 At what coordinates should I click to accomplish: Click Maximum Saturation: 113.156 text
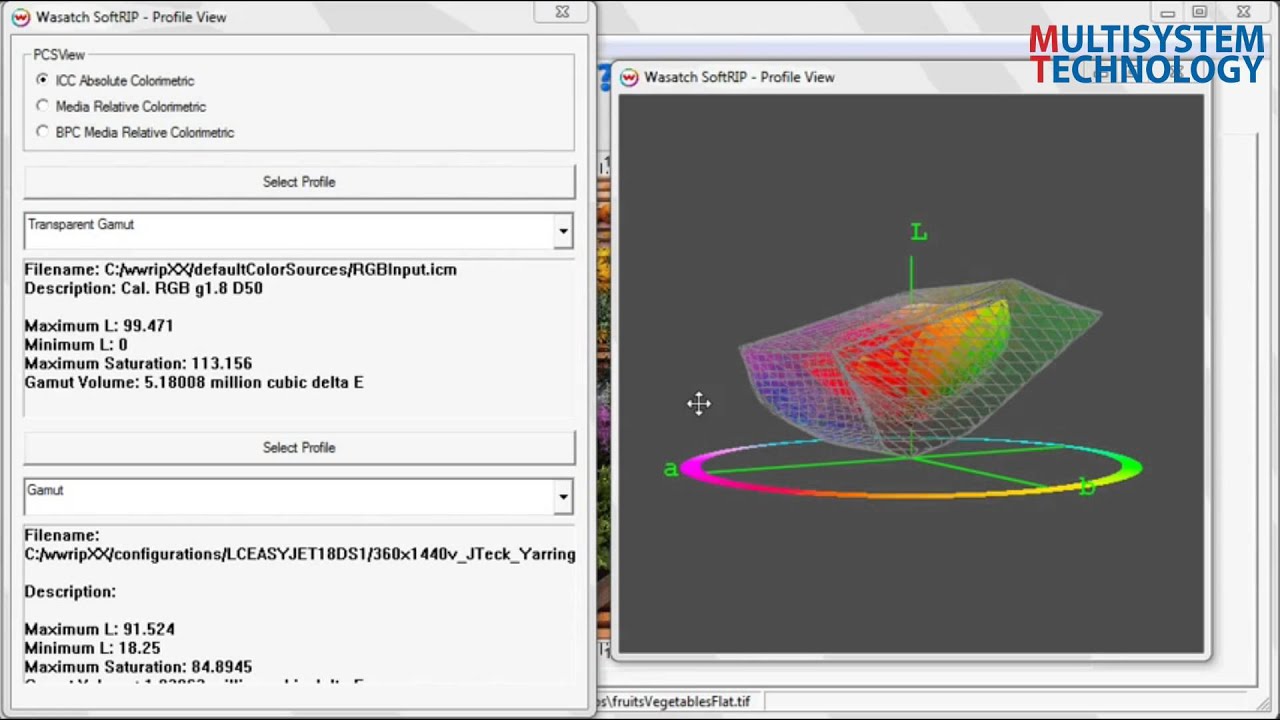138,364
